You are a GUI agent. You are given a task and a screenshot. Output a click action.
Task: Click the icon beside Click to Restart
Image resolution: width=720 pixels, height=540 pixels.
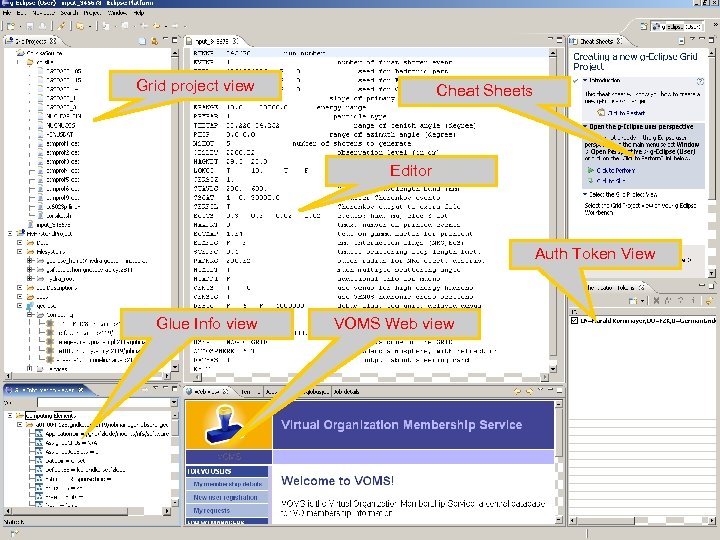601,112
